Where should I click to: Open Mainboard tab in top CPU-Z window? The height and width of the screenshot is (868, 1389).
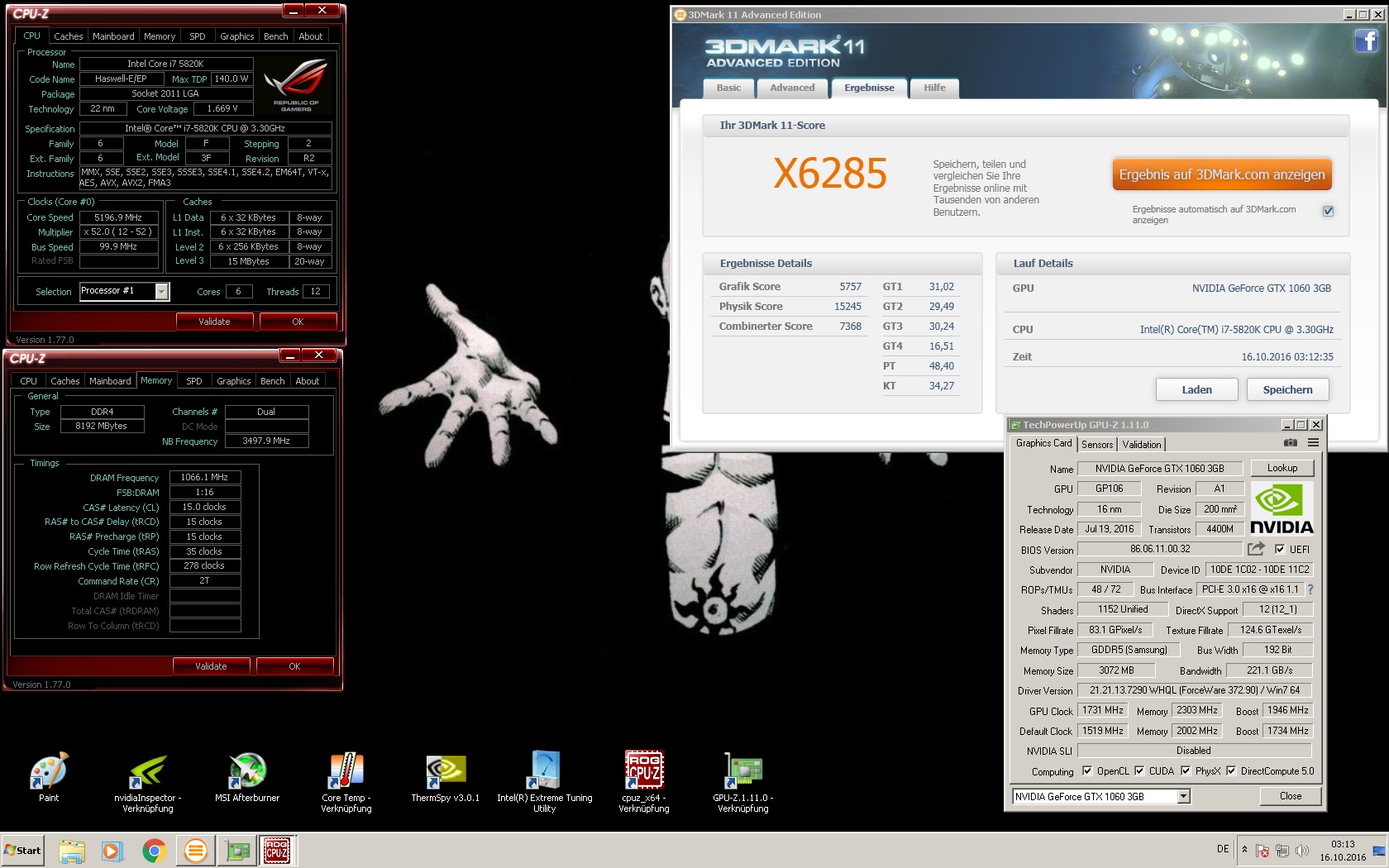113,36
